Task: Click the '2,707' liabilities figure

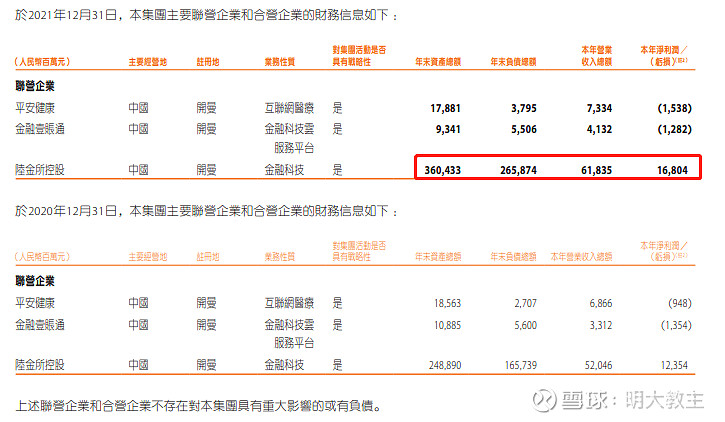Action: pyautogui.click(x=525, y=303)
